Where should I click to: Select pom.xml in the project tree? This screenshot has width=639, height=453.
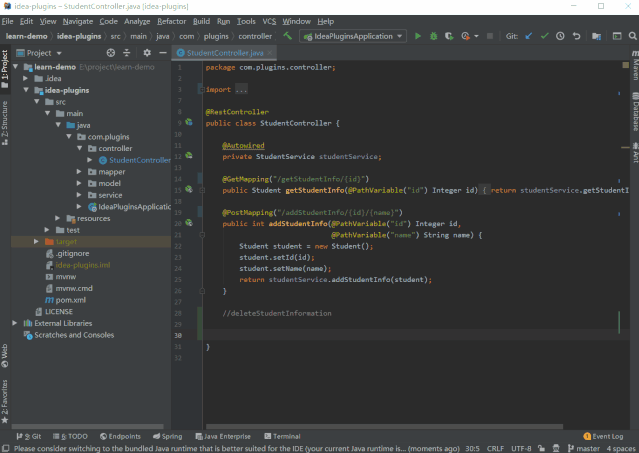(69, 299)
